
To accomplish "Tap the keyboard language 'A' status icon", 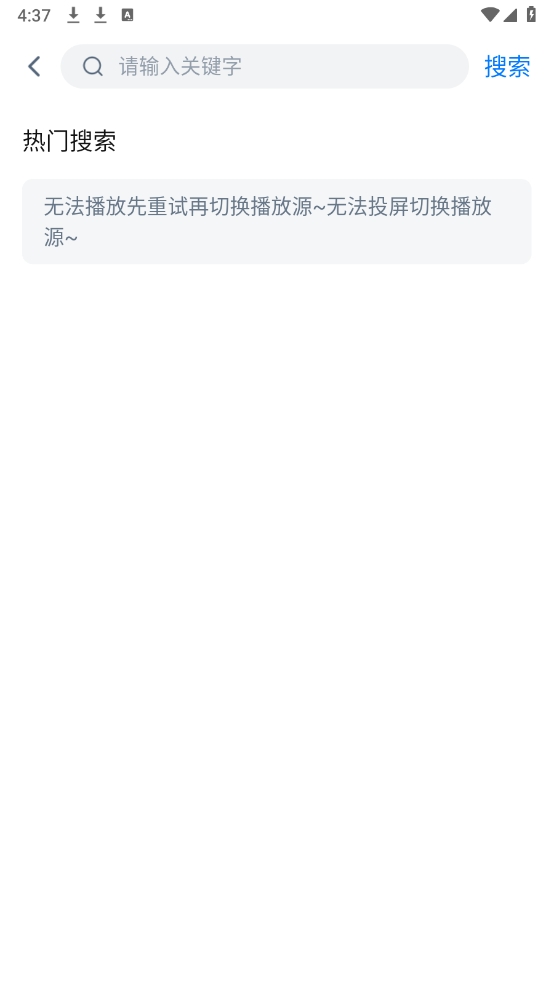I will tap(127, 15).
